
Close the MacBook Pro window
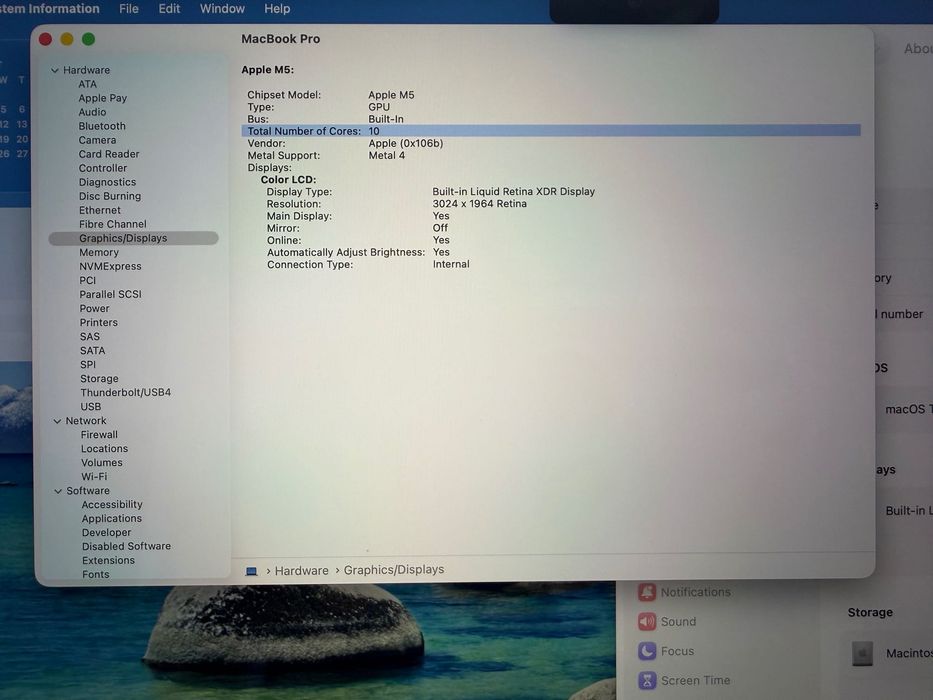click(45, 39)
